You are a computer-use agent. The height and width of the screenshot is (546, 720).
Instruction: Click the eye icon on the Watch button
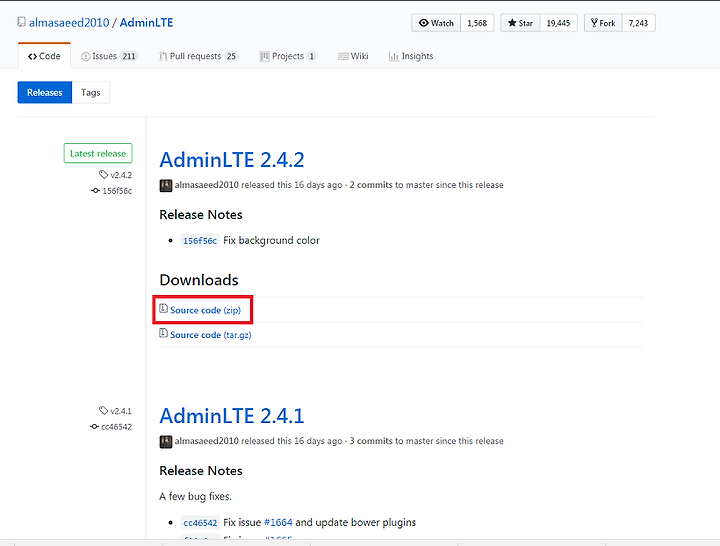[424, 23]
